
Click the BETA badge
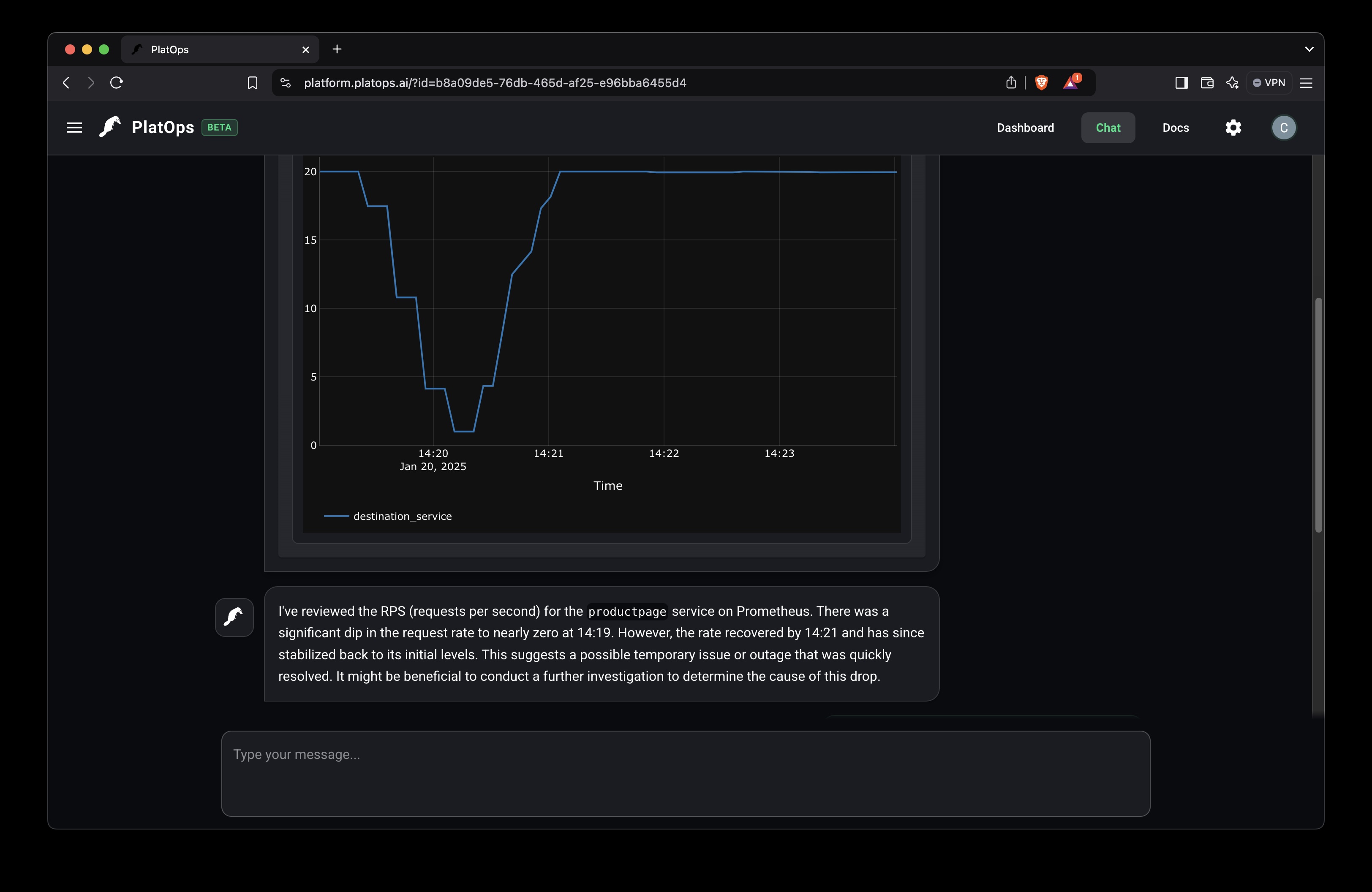click(x=219, y=128)
